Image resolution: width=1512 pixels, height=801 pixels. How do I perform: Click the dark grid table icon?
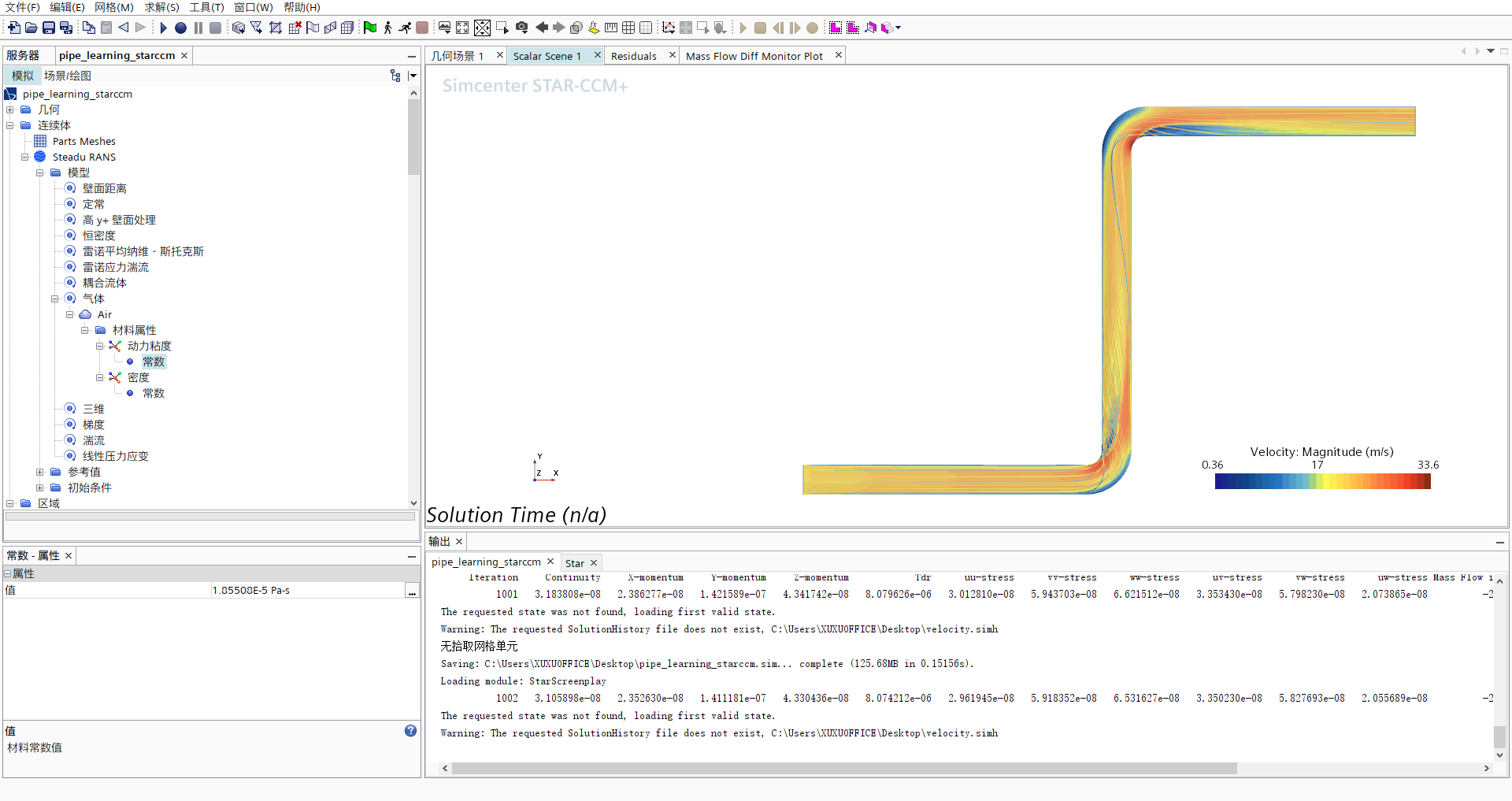click(x=628, y=28)
